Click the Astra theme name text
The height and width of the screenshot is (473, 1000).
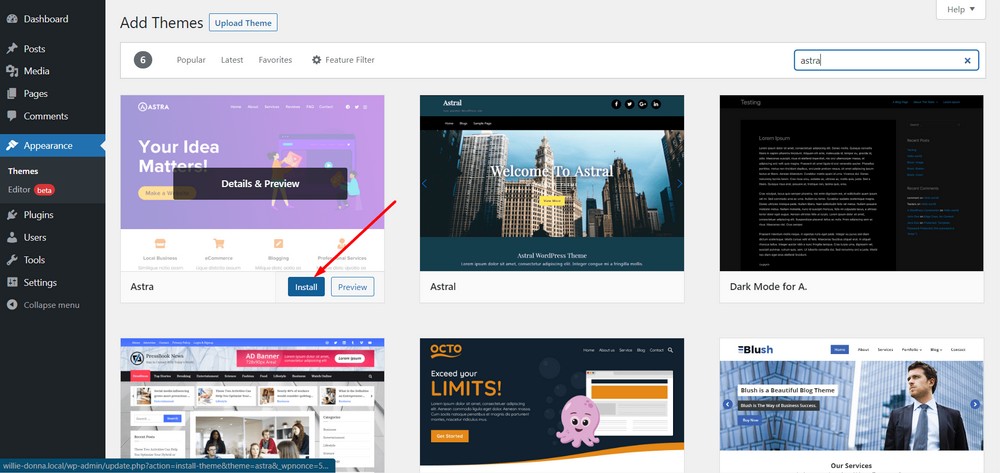tap(142, 287)
